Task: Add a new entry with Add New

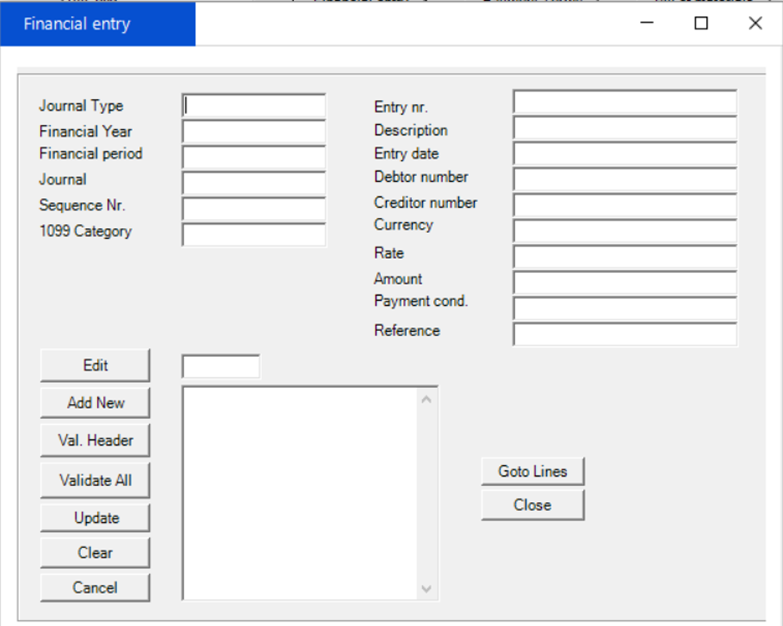Action: coord(95,403)
